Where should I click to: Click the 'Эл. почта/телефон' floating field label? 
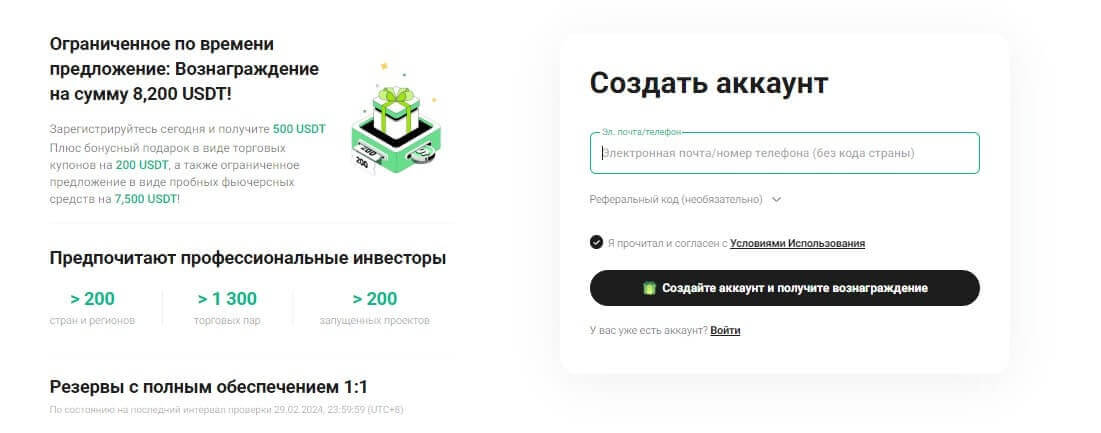[x=642, y=132]
